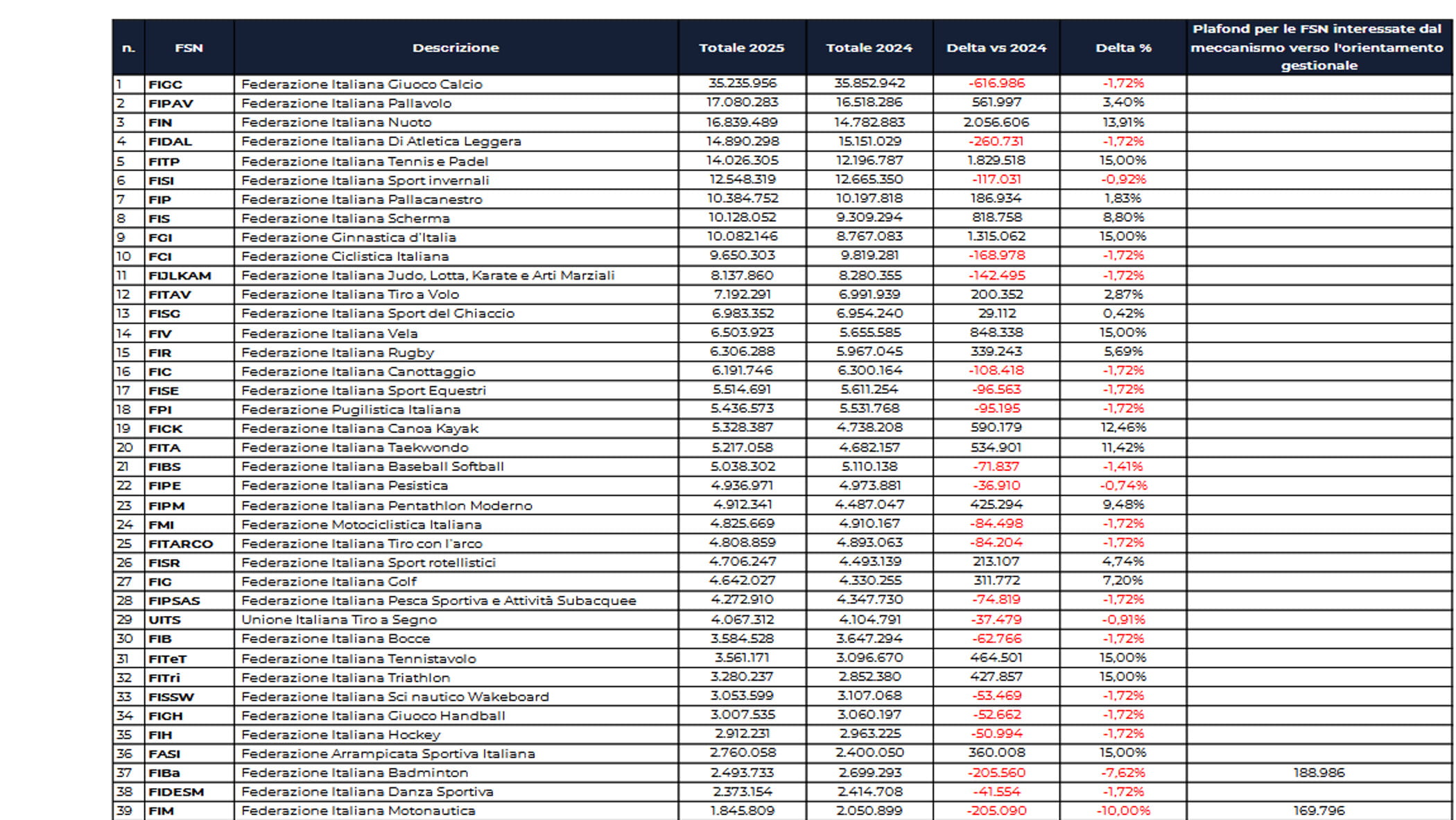Screen dimensions: 1456x820
Task: Click the delta percentage 12,46%
Action: (1123, 427)
